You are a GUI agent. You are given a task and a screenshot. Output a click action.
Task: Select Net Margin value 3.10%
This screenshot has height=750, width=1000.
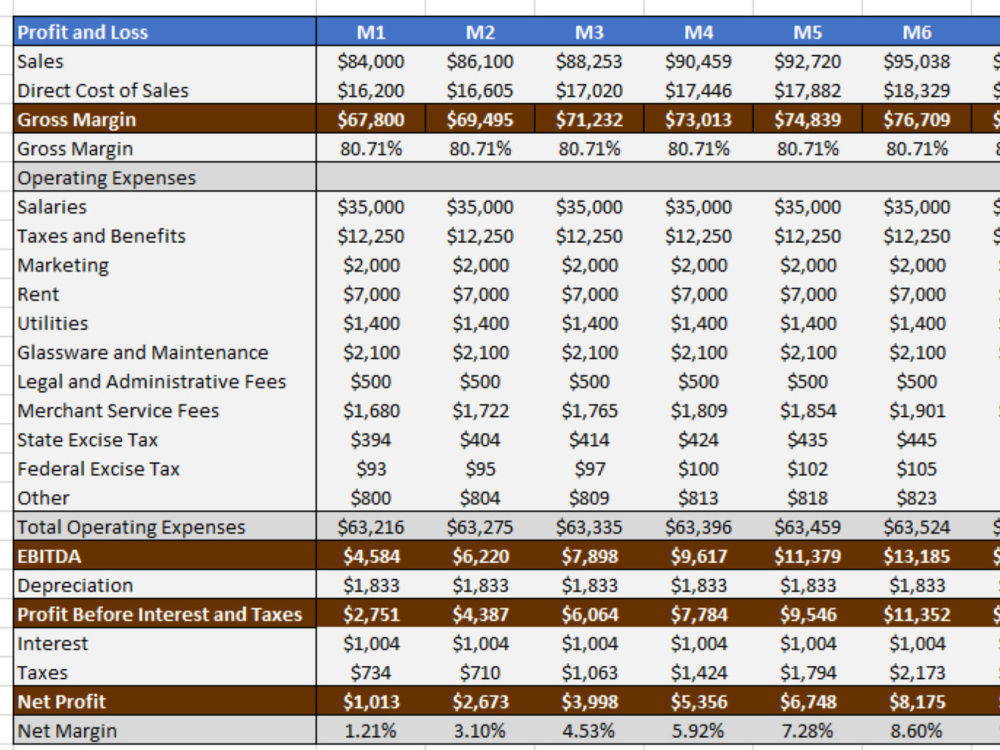480,730
